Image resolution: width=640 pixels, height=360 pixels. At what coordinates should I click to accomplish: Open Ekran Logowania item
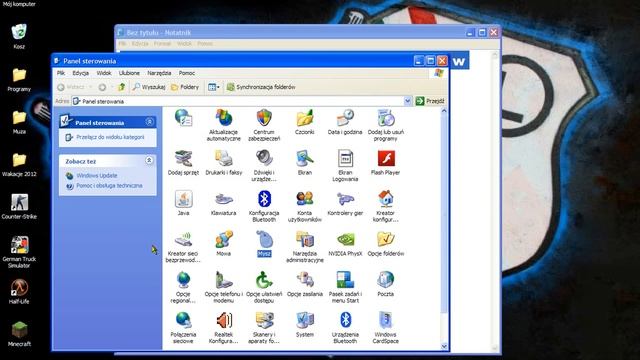point(345,165)
